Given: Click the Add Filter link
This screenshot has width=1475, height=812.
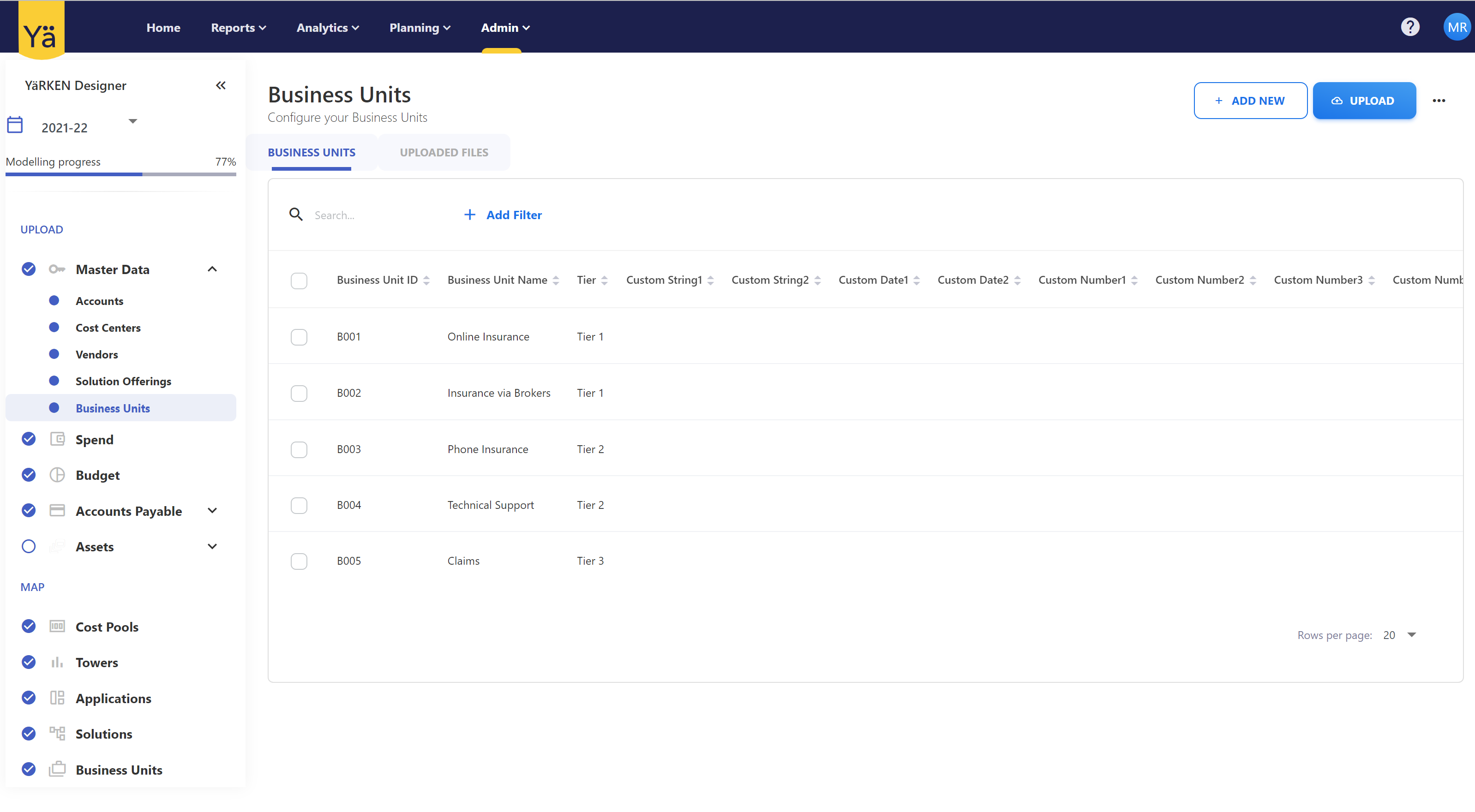Looking at the screenshot, I should (x=503, y=215).
